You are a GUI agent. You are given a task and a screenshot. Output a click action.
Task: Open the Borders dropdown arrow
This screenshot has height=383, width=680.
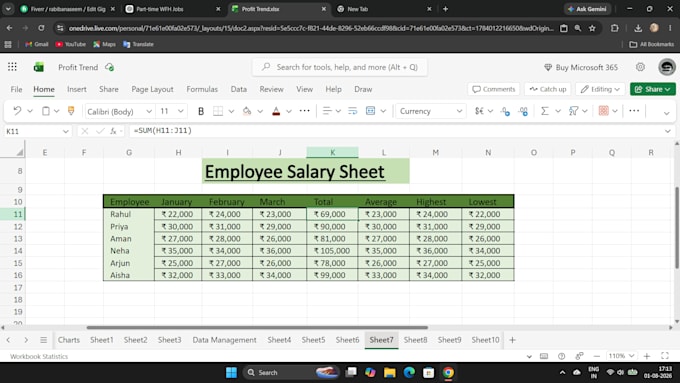point(231,111)
